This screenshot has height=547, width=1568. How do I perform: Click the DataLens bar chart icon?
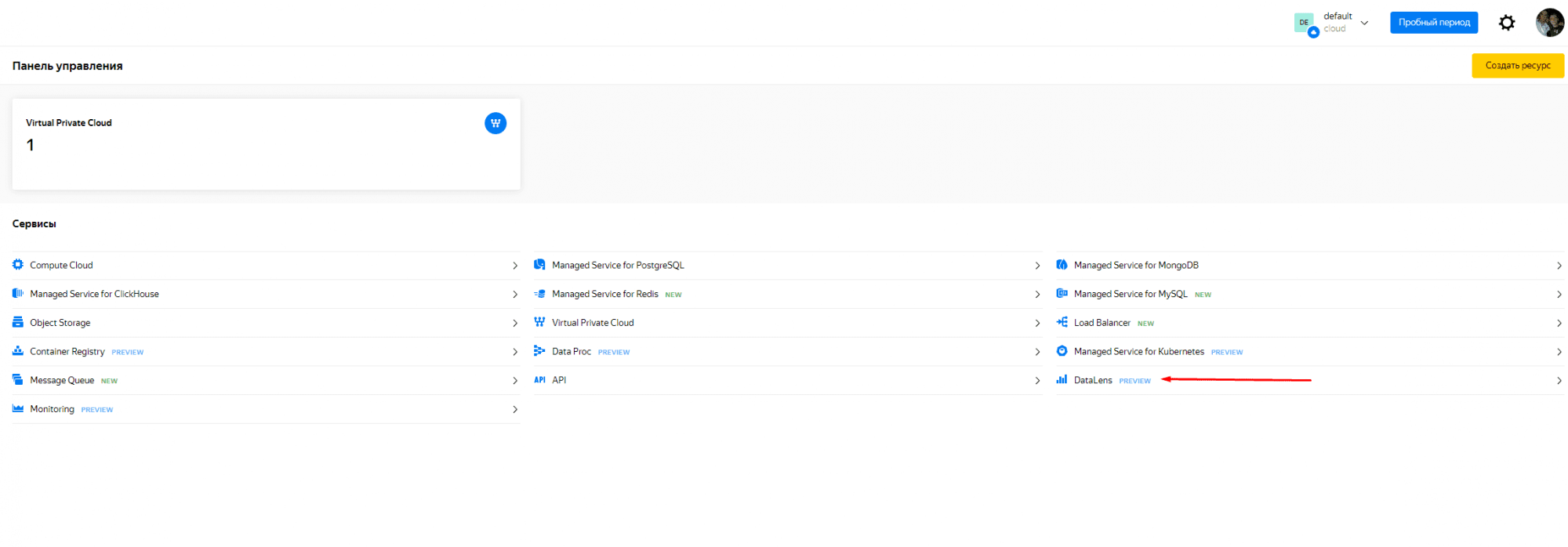pos(1062,379)
